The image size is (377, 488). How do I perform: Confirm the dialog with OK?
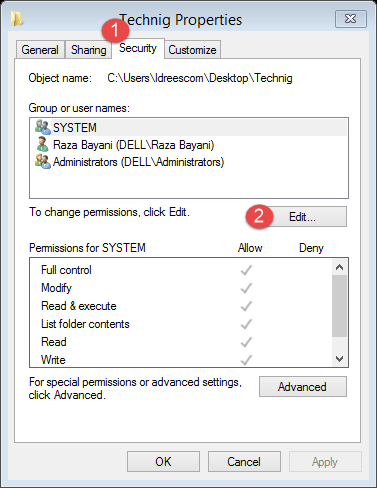tap(163, 462)
